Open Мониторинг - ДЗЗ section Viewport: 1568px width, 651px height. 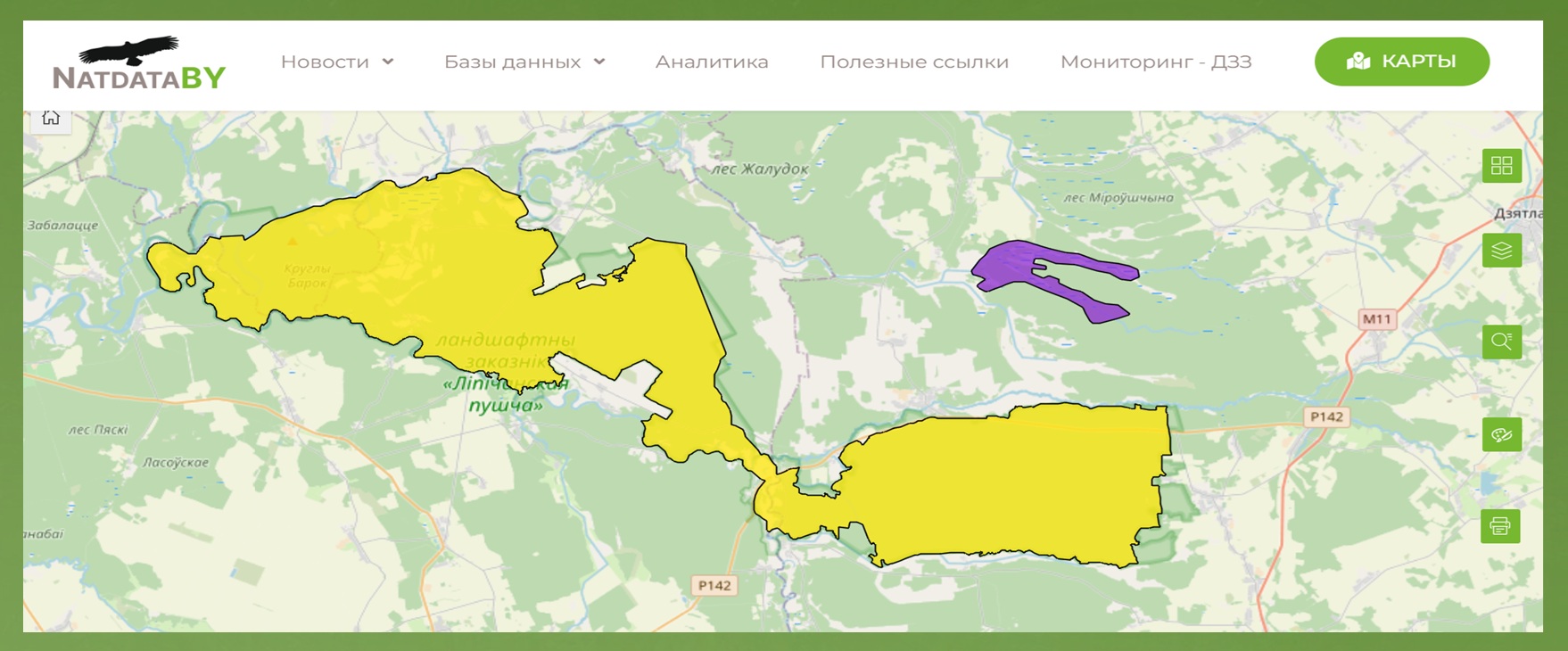point(1155,62)
